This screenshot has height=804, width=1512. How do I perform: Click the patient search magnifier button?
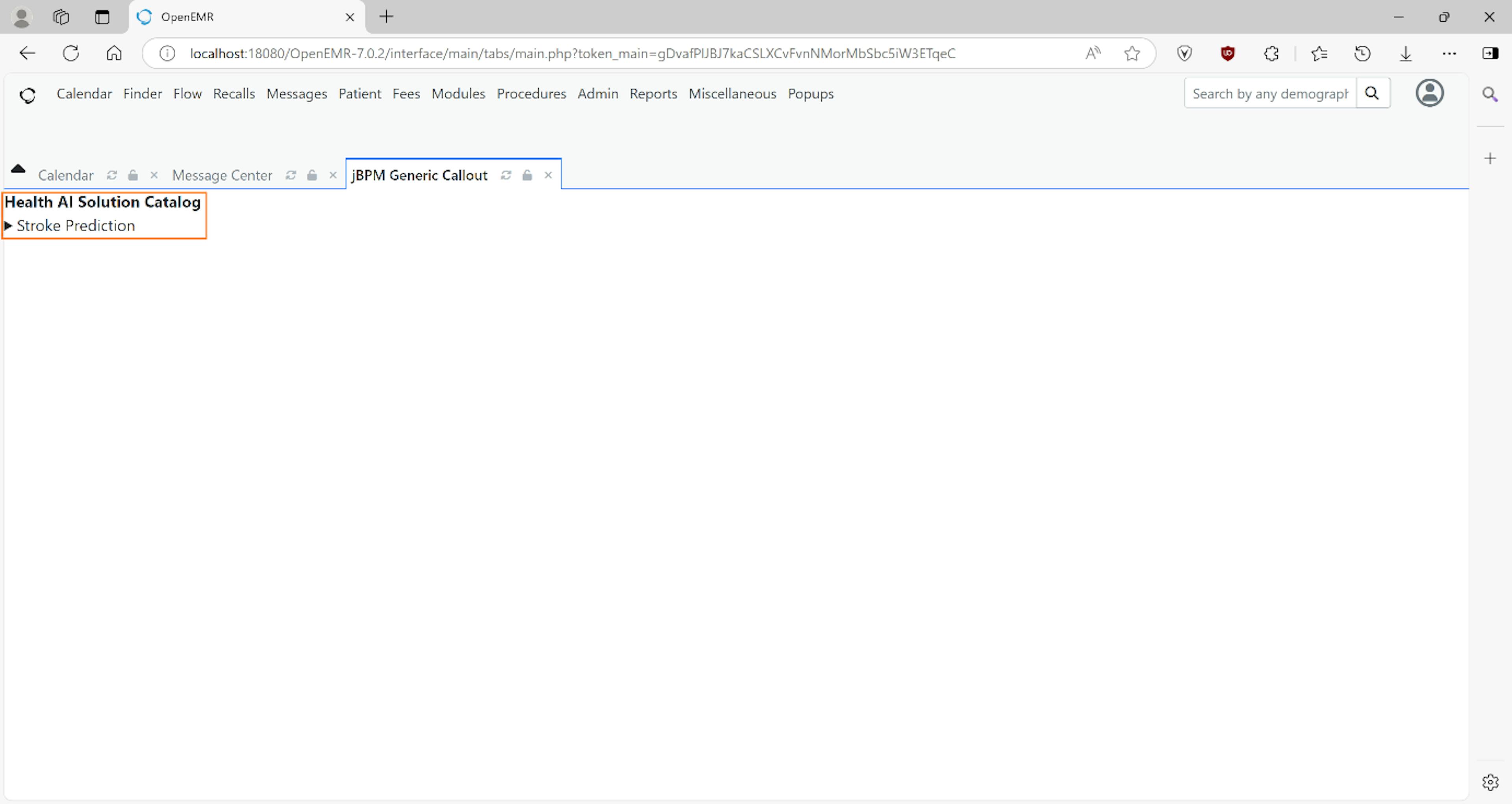(1372, 93)
